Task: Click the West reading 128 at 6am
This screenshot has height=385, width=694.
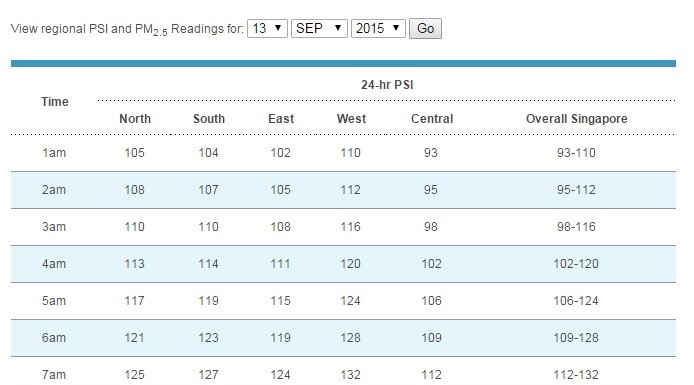Action: [351, 338]
